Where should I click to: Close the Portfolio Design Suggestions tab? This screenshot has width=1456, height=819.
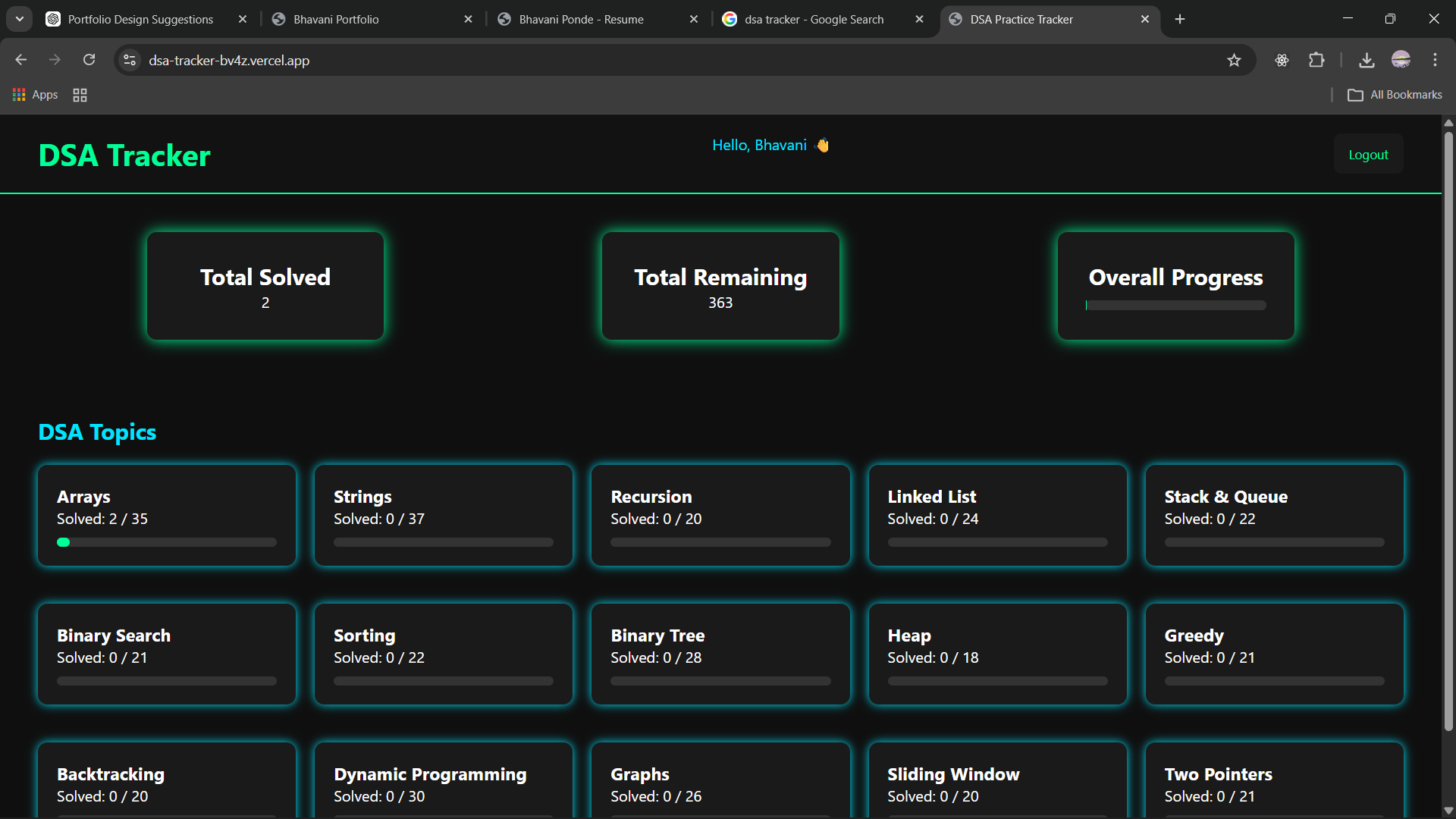coord(243,19)
